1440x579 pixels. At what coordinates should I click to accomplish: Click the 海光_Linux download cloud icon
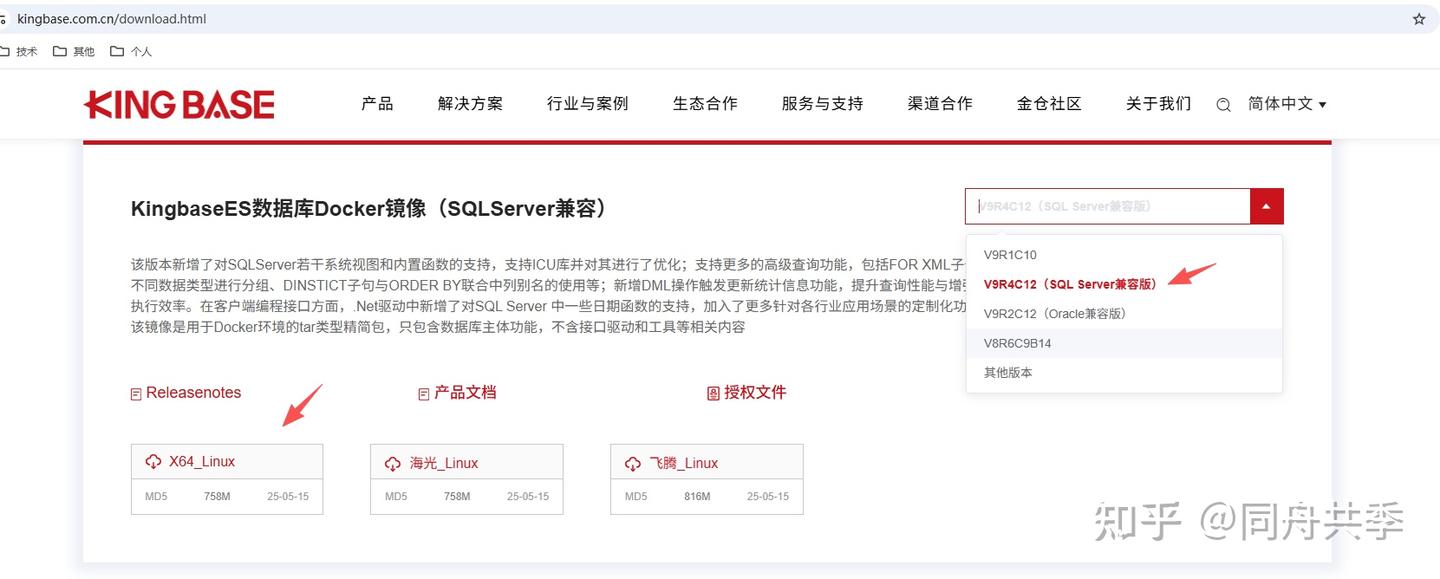[394, 462]
